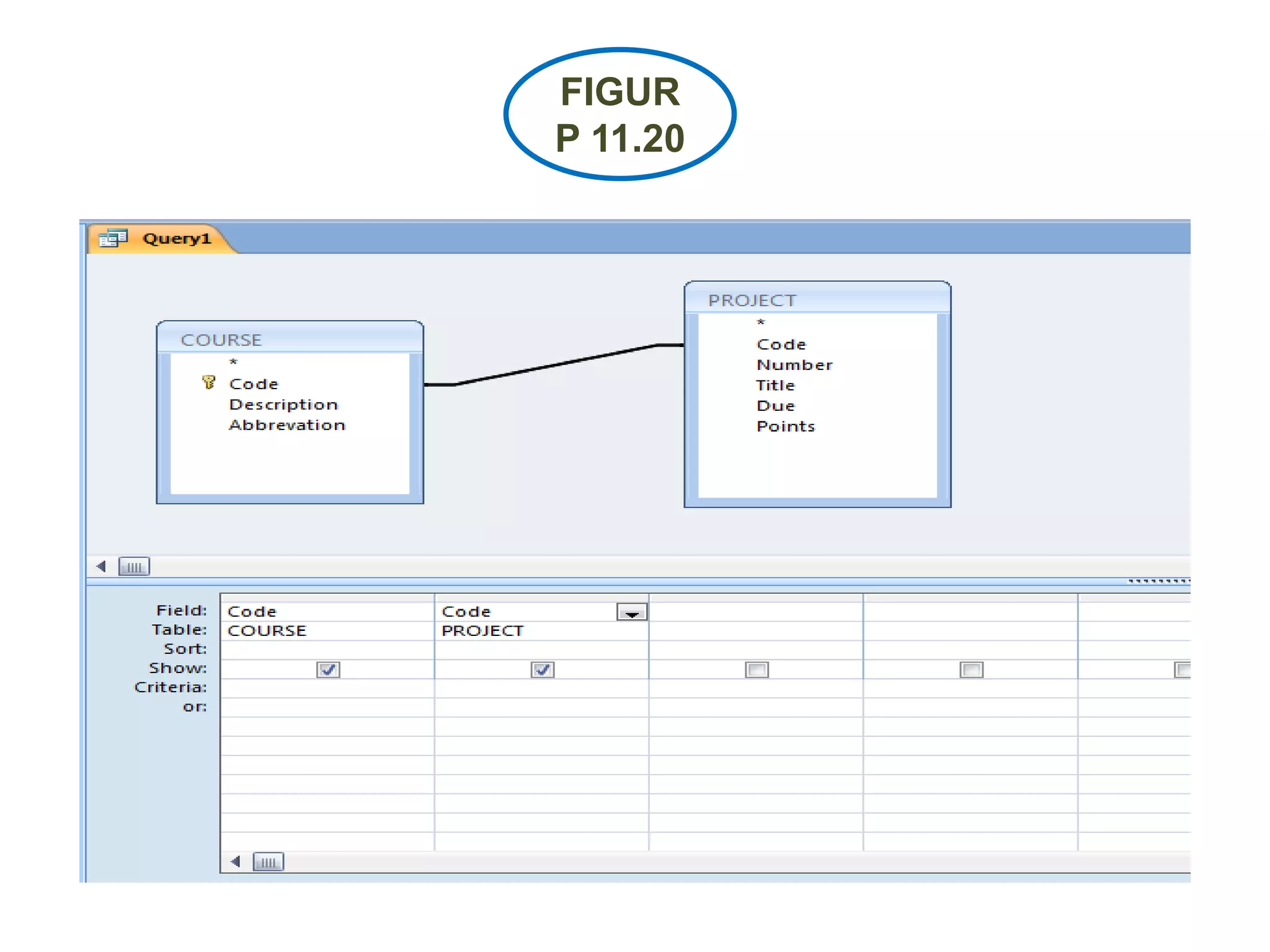Click left arrow on upper pane scrollbar
1270x952 pixels.
point(101,566)
